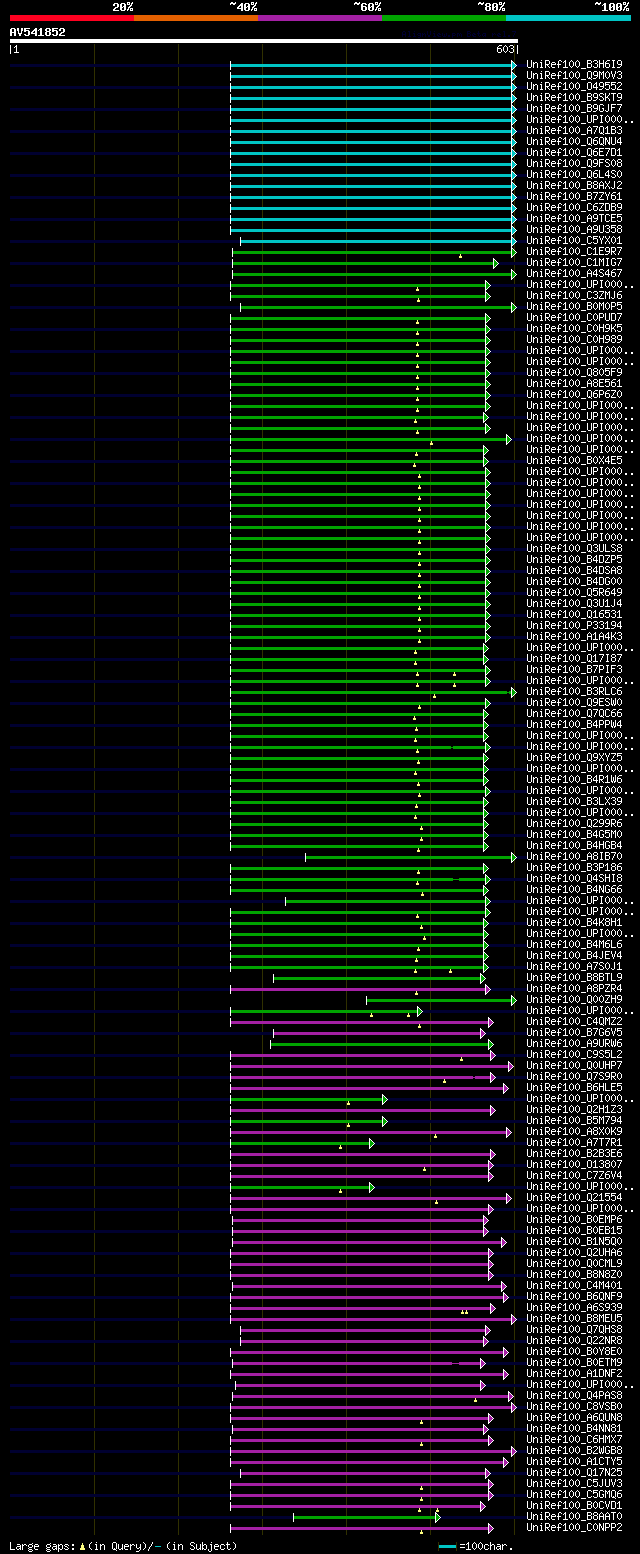This screenshot has height=1554, width=640.
Task: Open the UniRef100_B3H6I9 hit
Action: click(x=574, y=64)
